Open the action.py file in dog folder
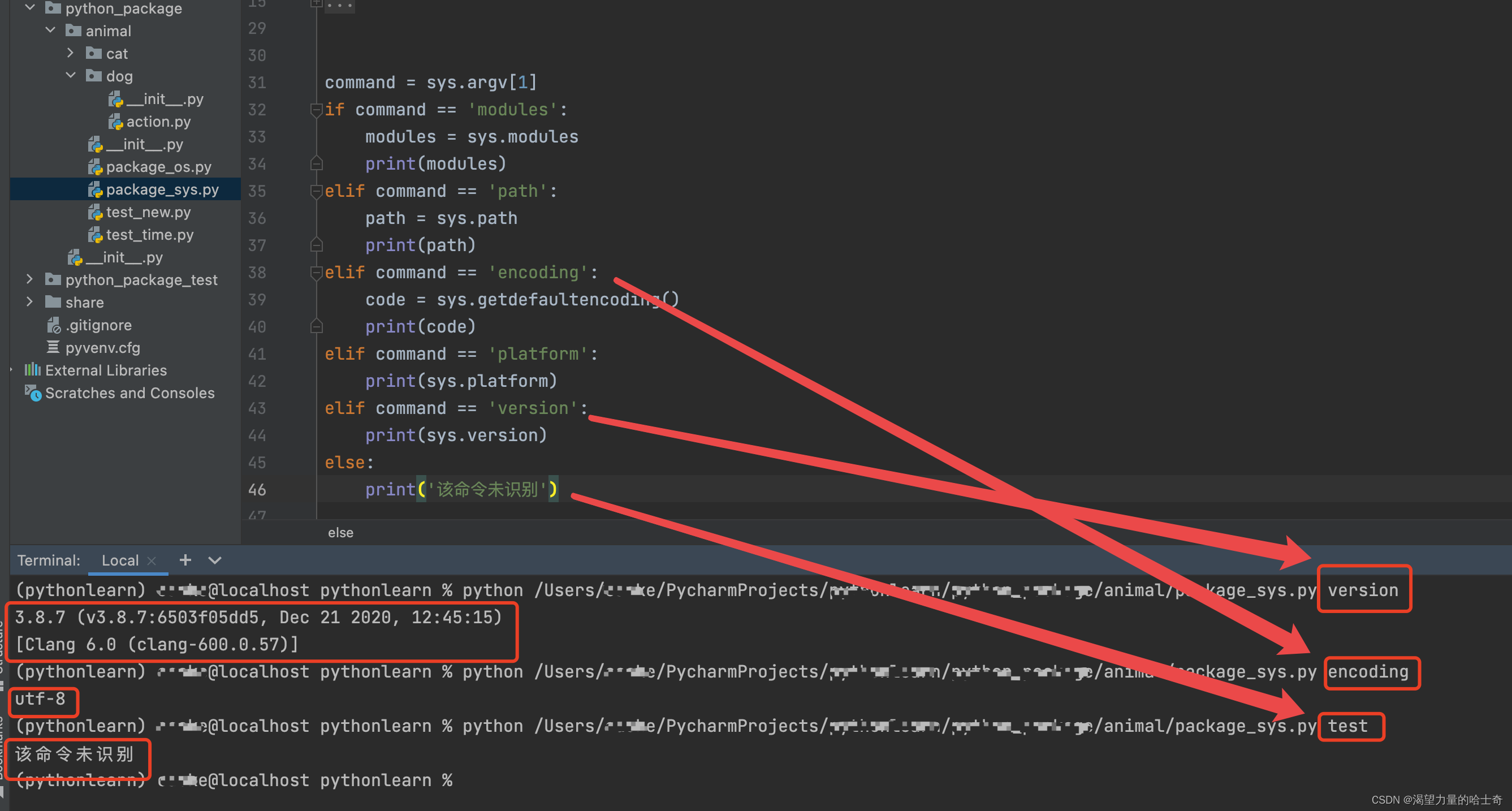This screenshot has height=811, width=1512. (158, 122)
